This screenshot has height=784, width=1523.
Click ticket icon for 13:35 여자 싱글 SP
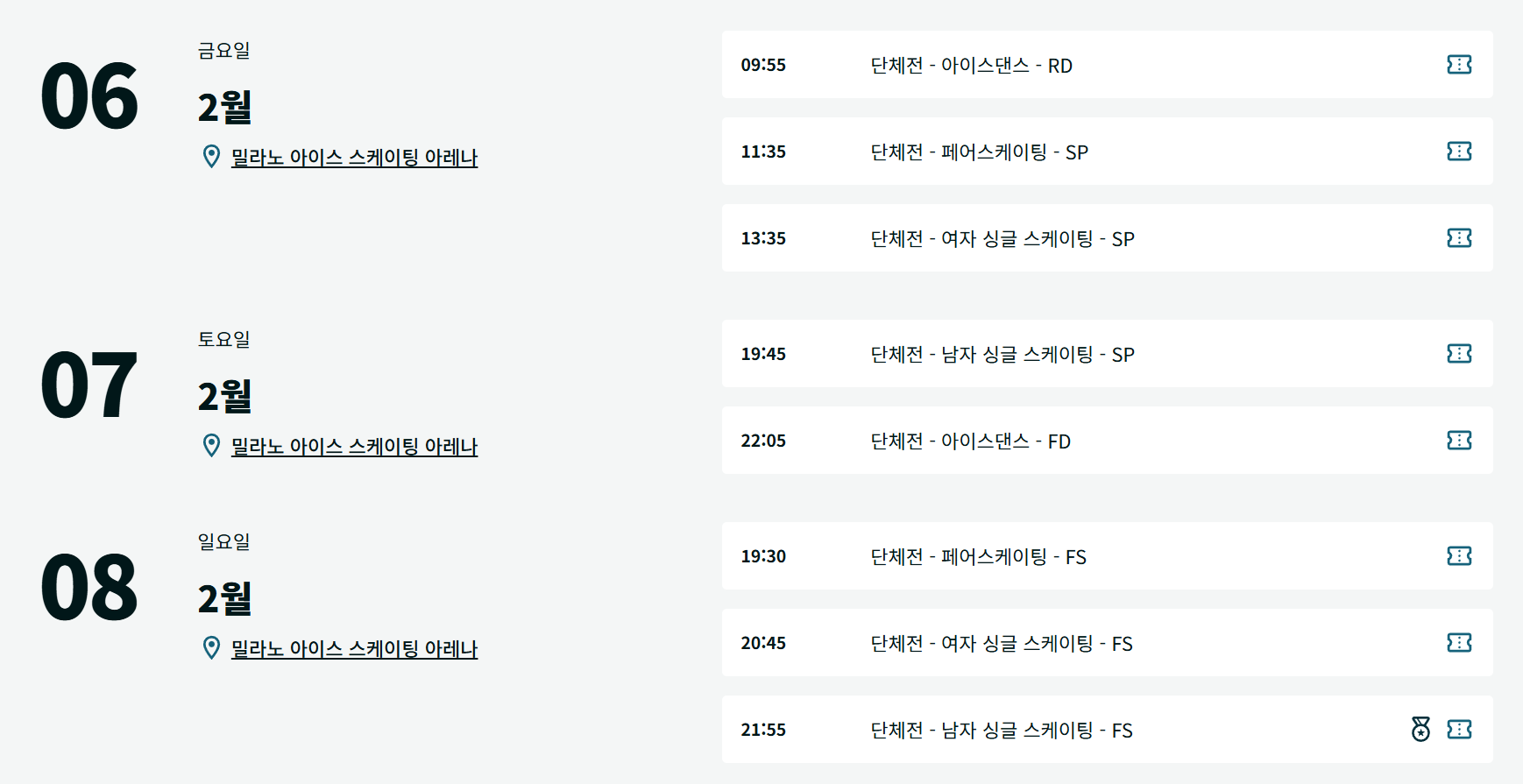(1459, 238)
